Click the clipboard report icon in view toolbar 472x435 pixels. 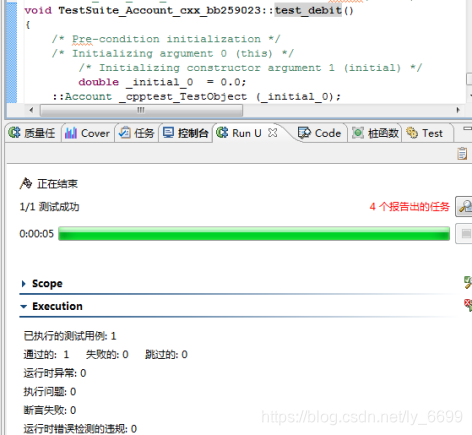coord(462,154)
